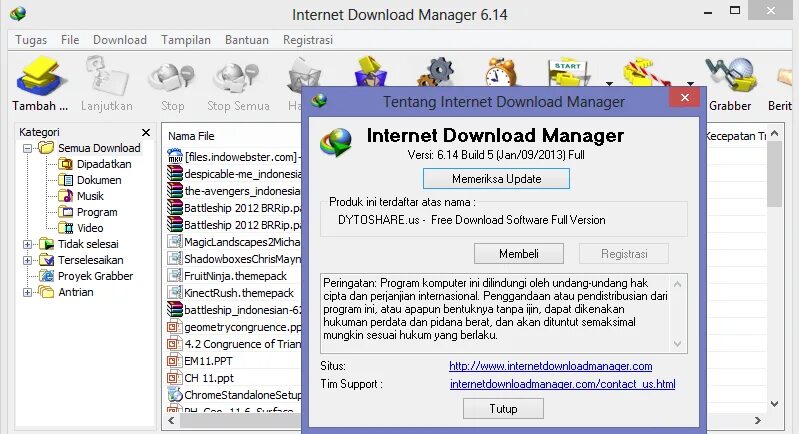799x434 pixels.
Task: Open the Grabber tool icon
Action: click(730, 75)
